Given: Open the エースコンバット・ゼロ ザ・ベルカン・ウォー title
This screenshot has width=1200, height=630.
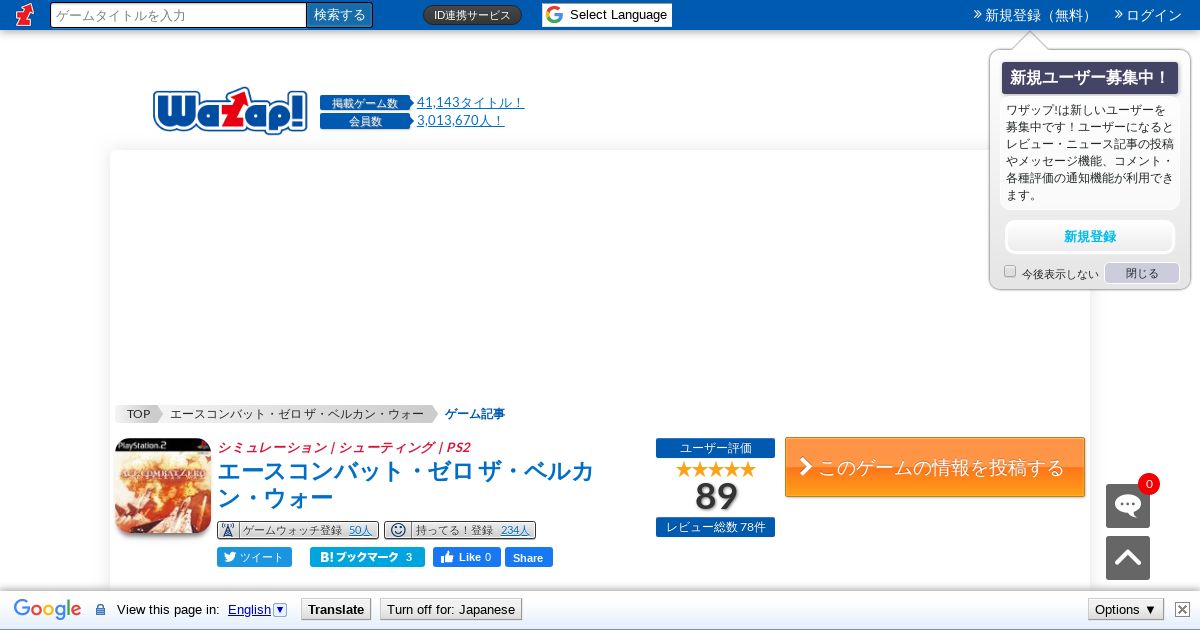Looking at the screenshot, I should (405, 484).
